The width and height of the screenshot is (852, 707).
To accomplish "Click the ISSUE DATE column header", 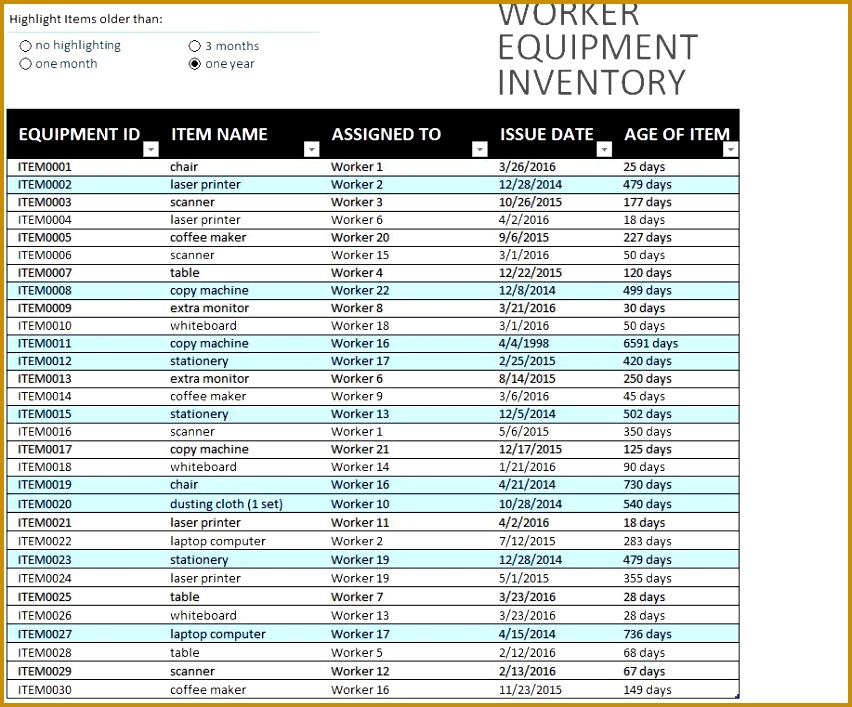I will click(547, 134).
